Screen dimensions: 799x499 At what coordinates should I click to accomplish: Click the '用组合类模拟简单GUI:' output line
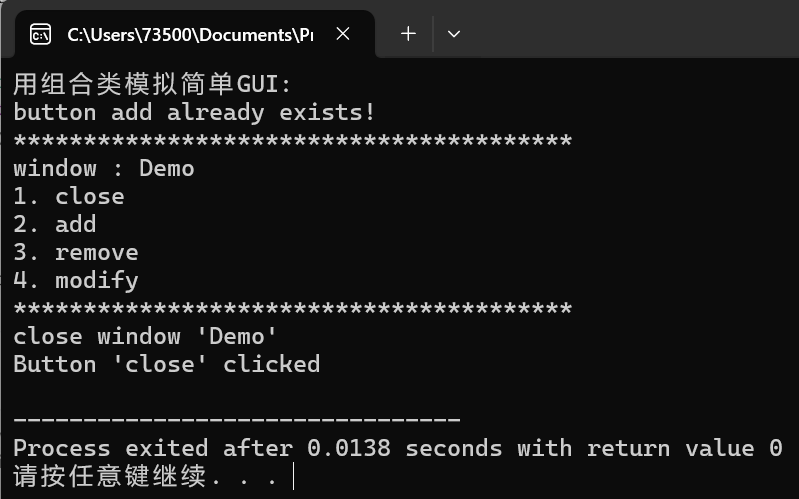tap(152, 84)
